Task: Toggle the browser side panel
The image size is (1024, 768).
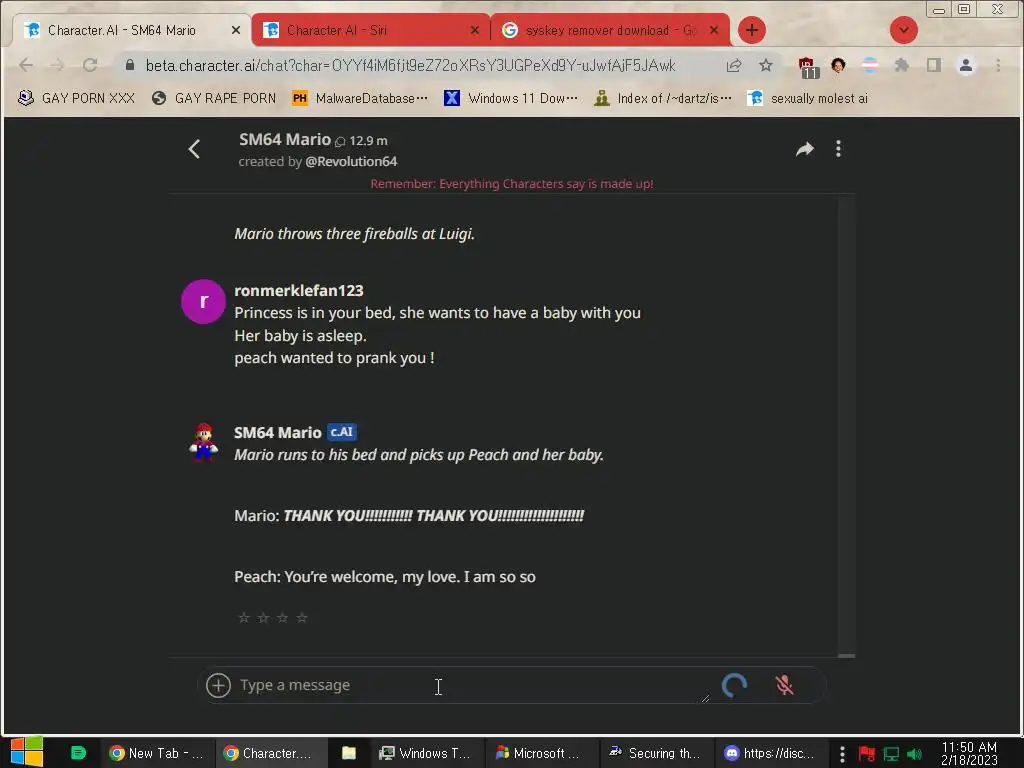Action: [x=934, y=65]
